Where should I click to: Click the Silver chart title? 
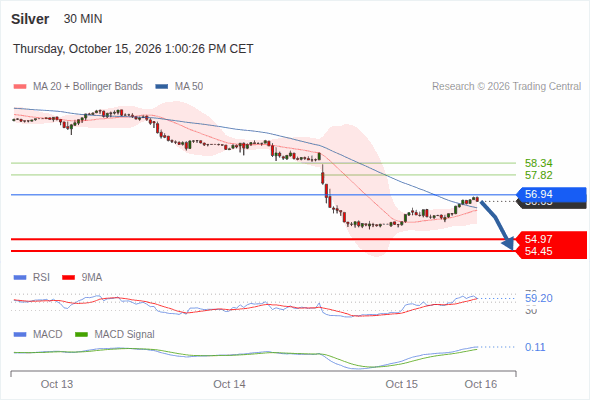tap(30, 19)
